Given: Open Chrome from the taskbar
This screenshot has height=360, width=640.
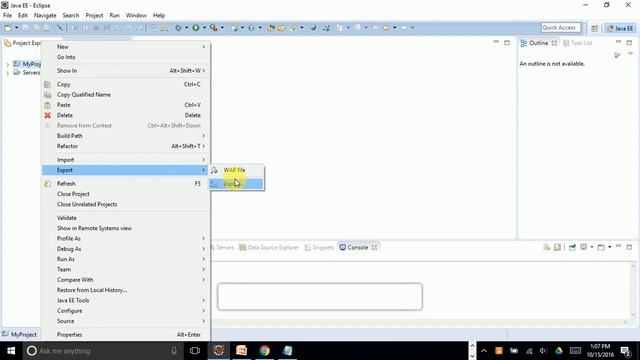Looking at the screenshot, I should pos(264,351).
